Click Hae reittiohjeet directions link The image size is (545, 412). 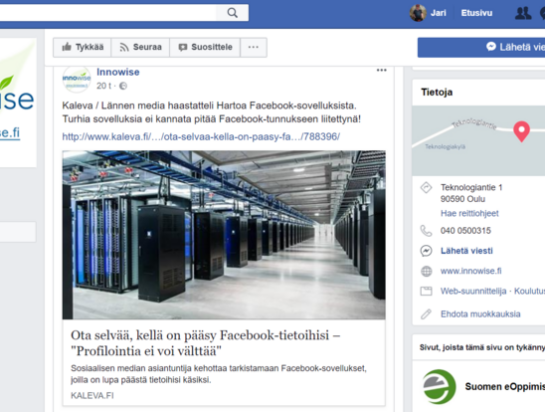pos(469,213)
